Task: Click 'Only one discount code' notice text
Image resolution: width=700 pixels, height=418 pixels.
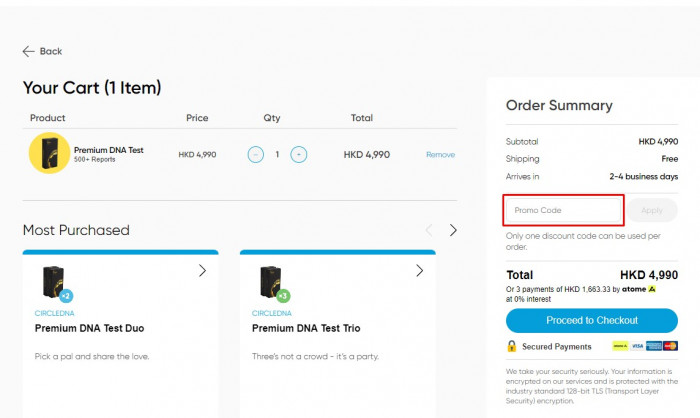Action: (583, 241)
